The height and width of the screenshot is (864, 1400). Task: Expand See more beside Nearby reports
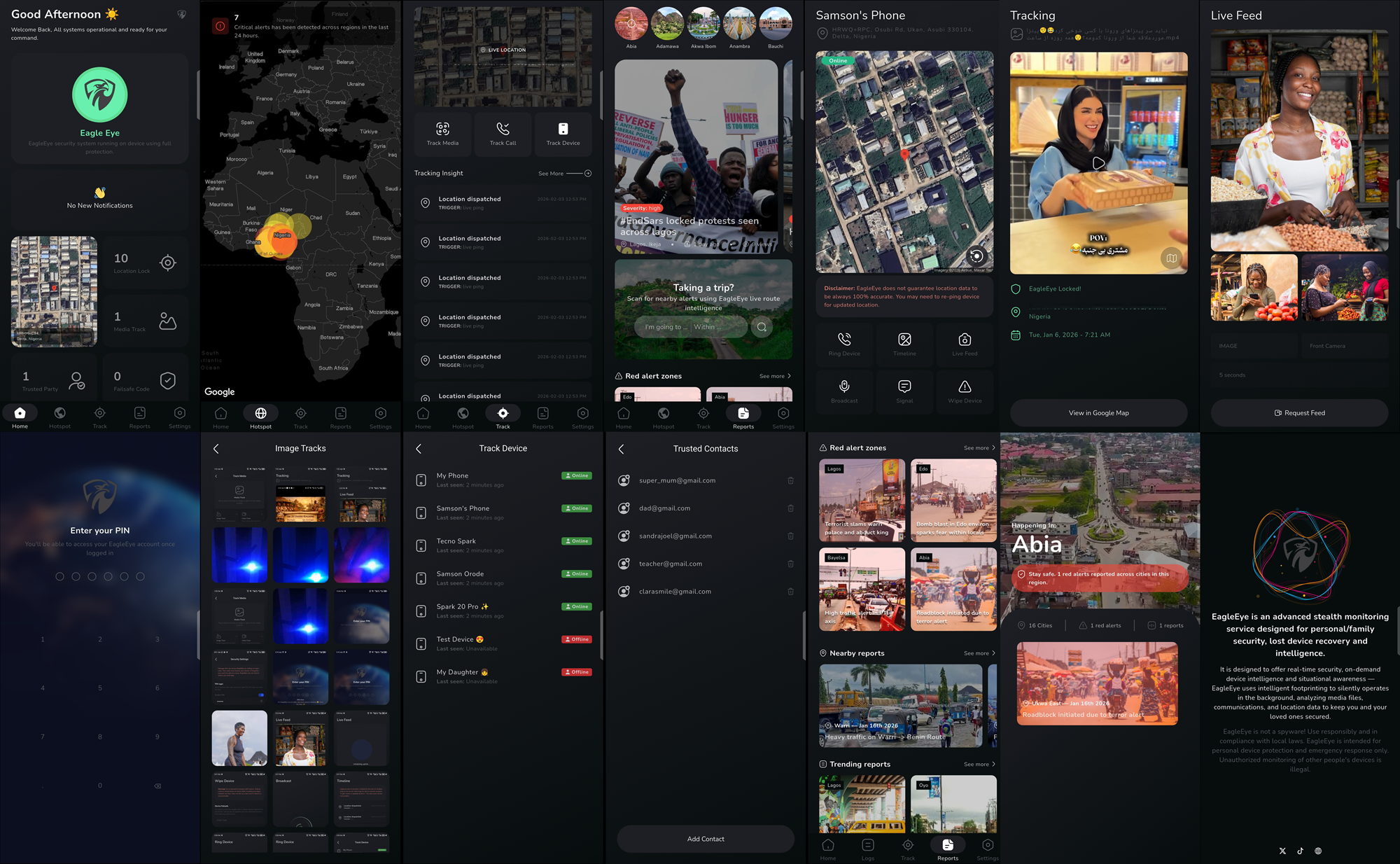[x=979, y=653]
